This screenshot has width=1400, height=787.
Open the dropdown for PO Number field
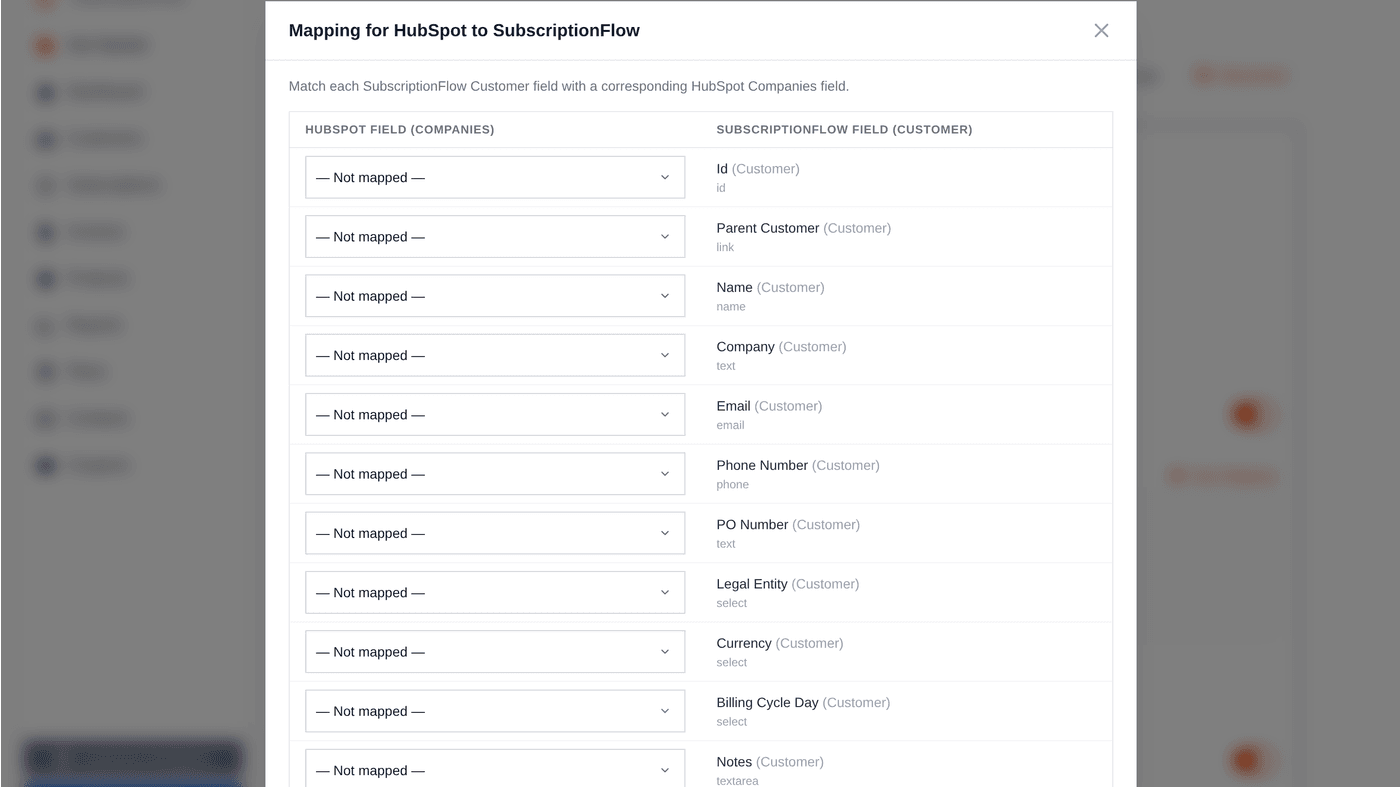495,533
